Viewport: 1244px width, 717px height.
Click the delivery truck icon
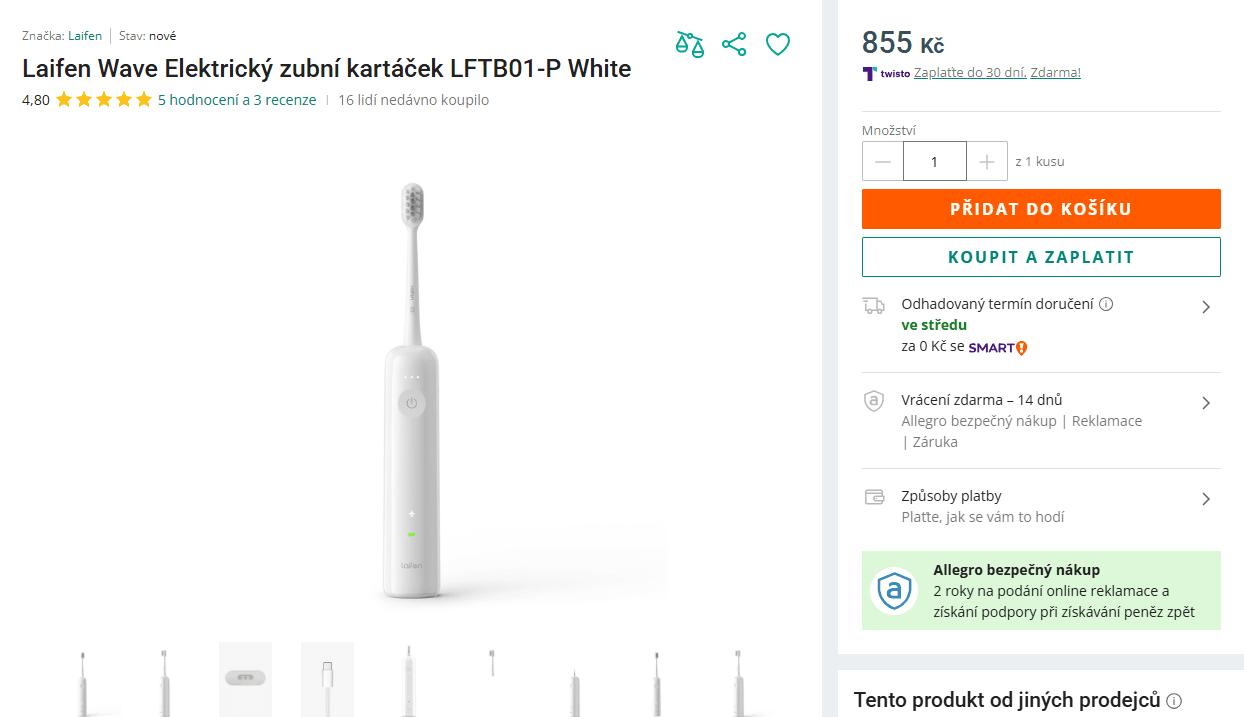pyautogui.click(x=875, y=303)
